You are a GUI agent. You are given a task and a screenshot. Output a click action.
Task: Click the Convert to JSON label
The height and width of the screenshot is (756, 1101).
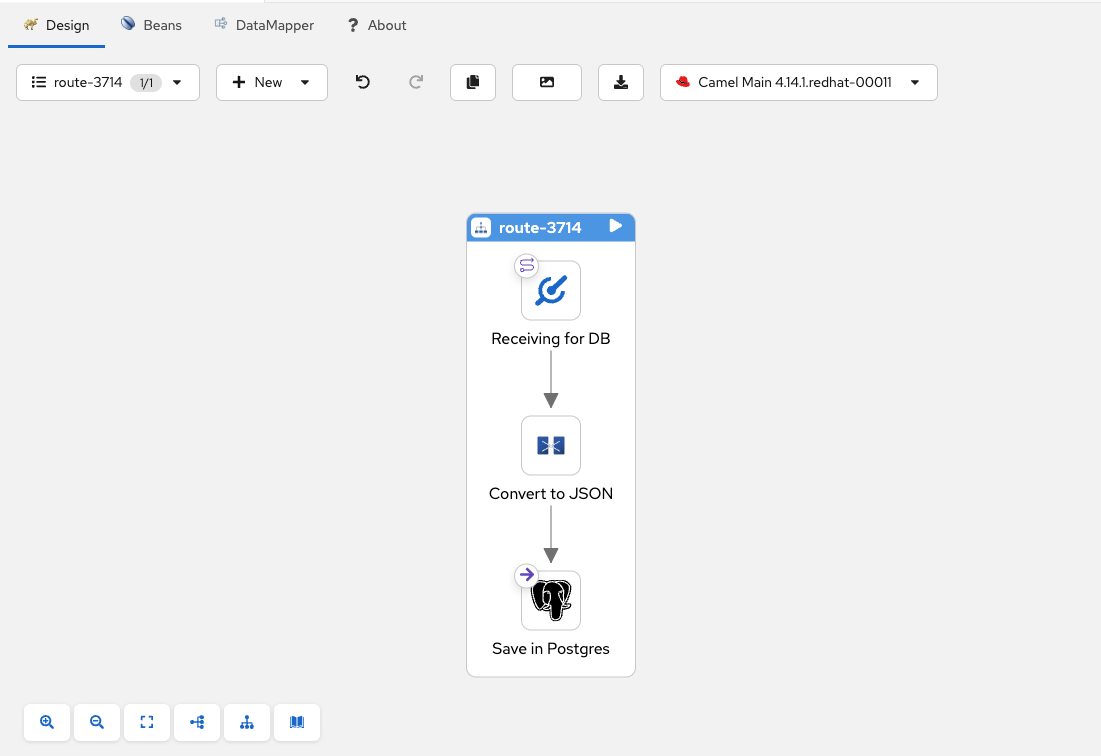point(551,493)
